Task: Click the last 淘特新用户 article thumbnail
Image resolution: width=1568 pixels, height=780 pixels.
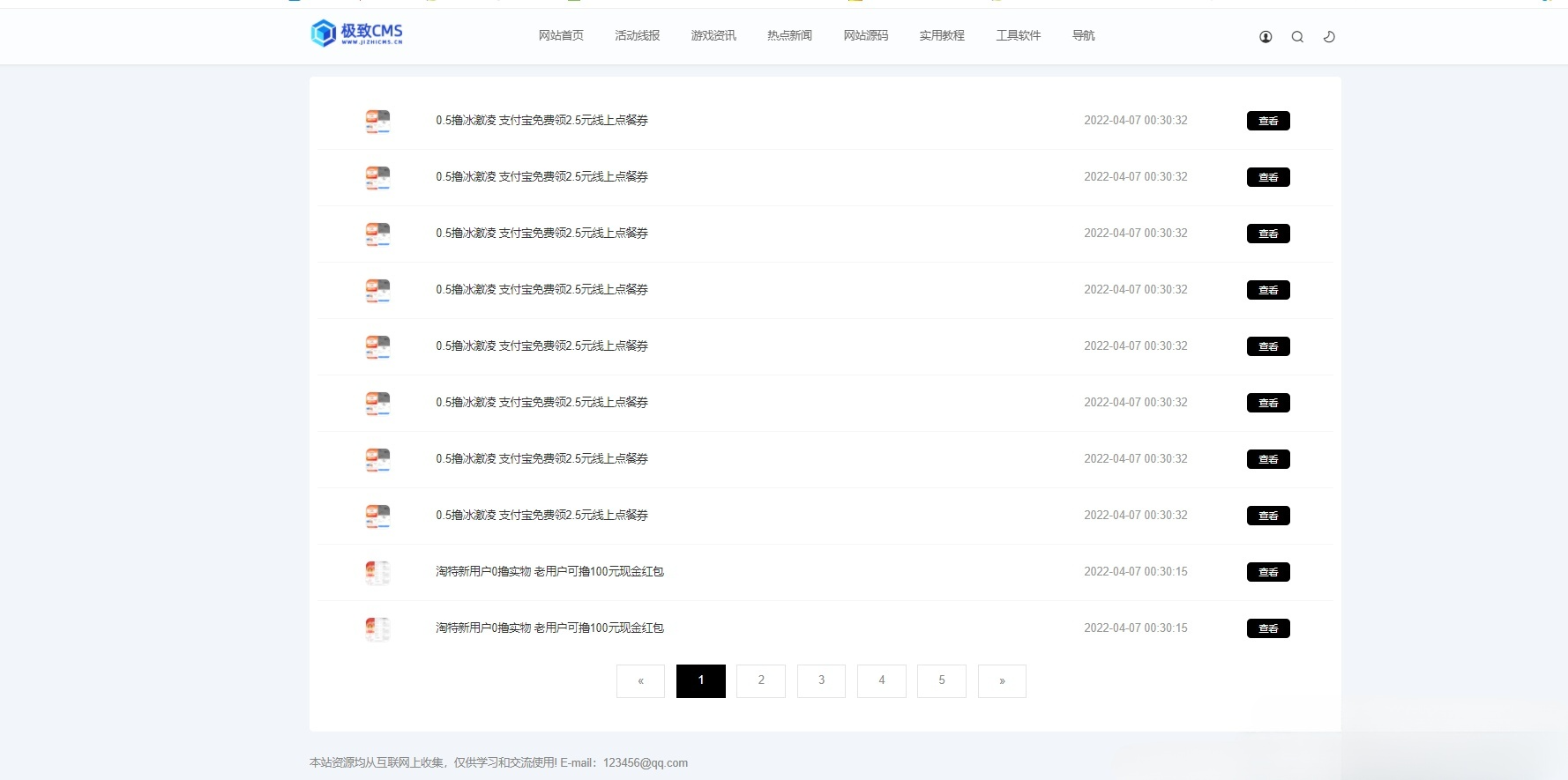Action: point(377,628)
